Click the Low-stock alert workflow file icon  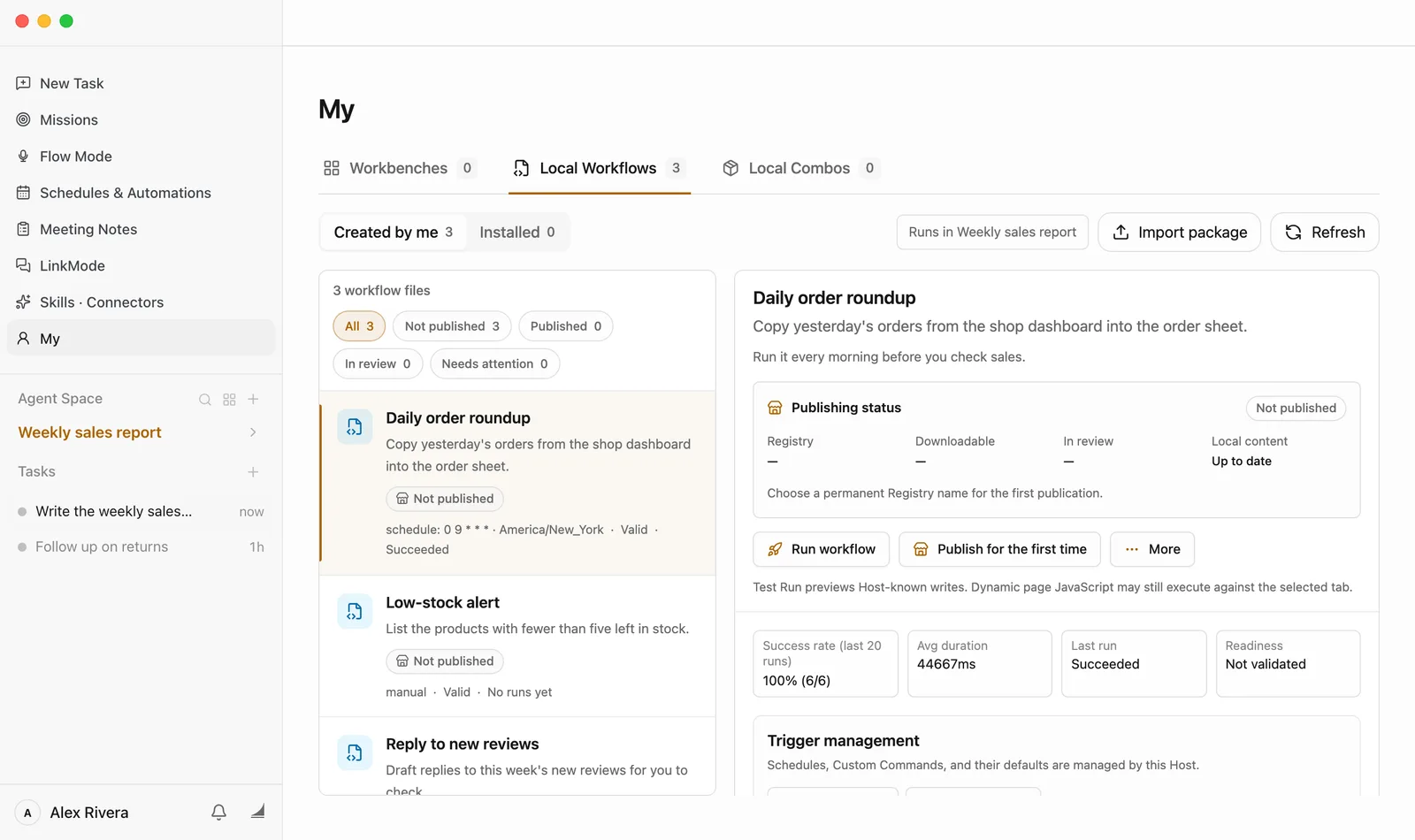pos(355,611)
